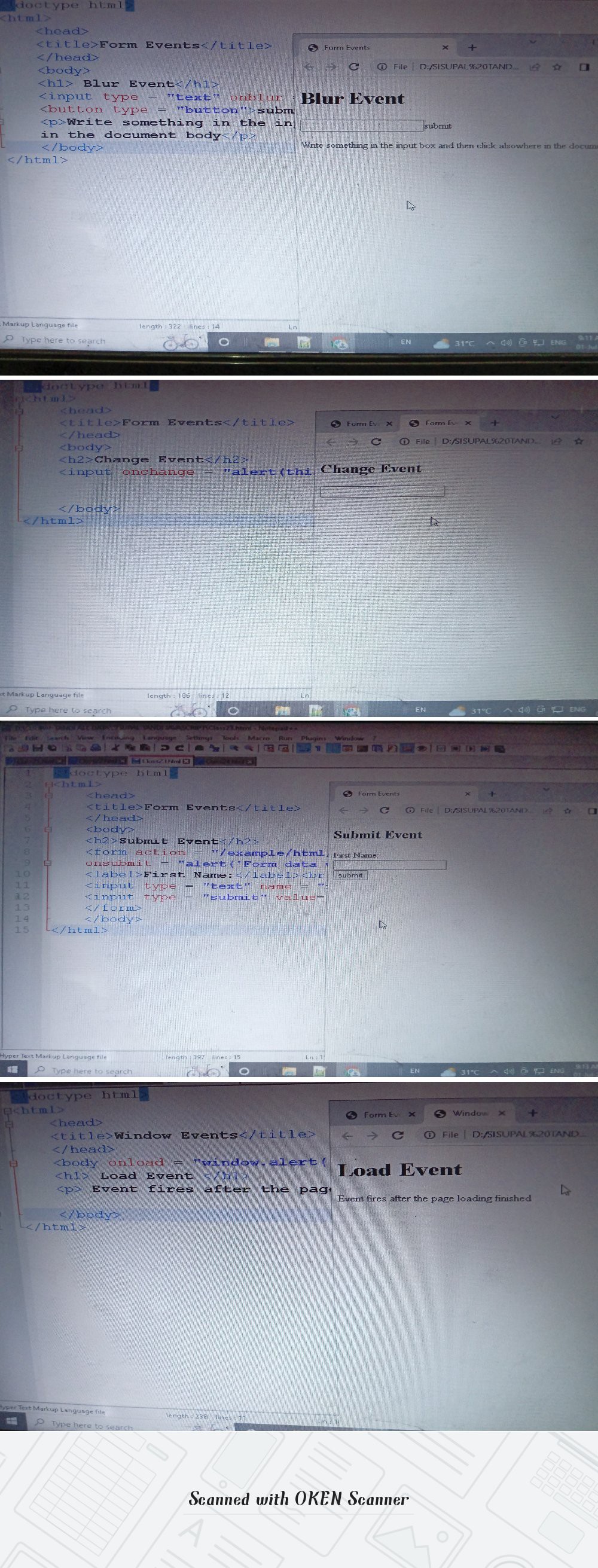
Task: Reload the Load Event browser page
Action: 398,1135
